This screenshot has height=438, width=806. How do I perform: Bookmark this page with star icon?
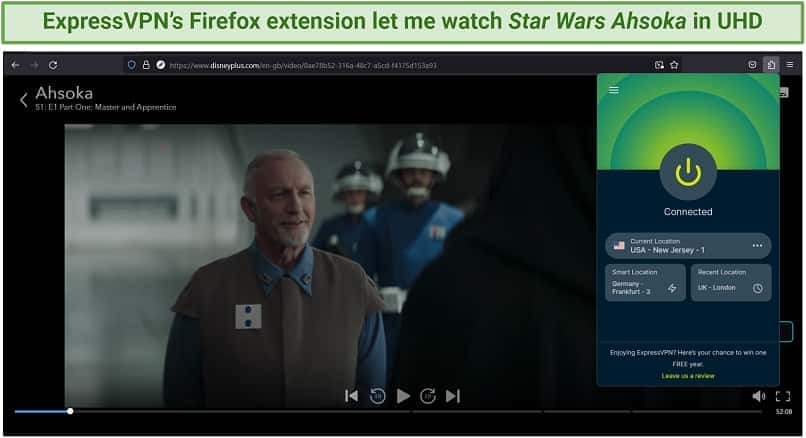coord(674,65)
